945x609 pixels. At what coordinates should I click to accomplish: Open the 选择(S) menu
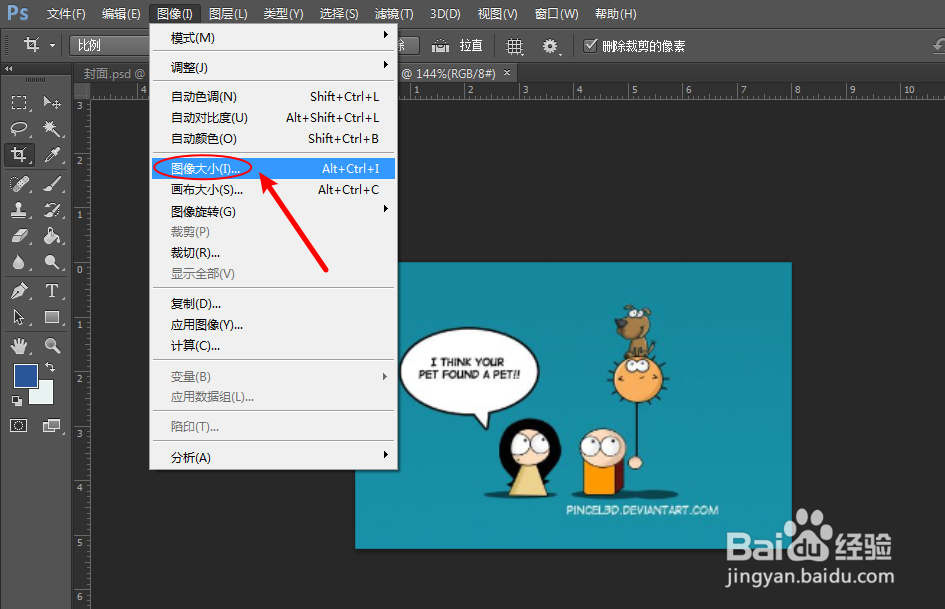[x=339, y=13]
